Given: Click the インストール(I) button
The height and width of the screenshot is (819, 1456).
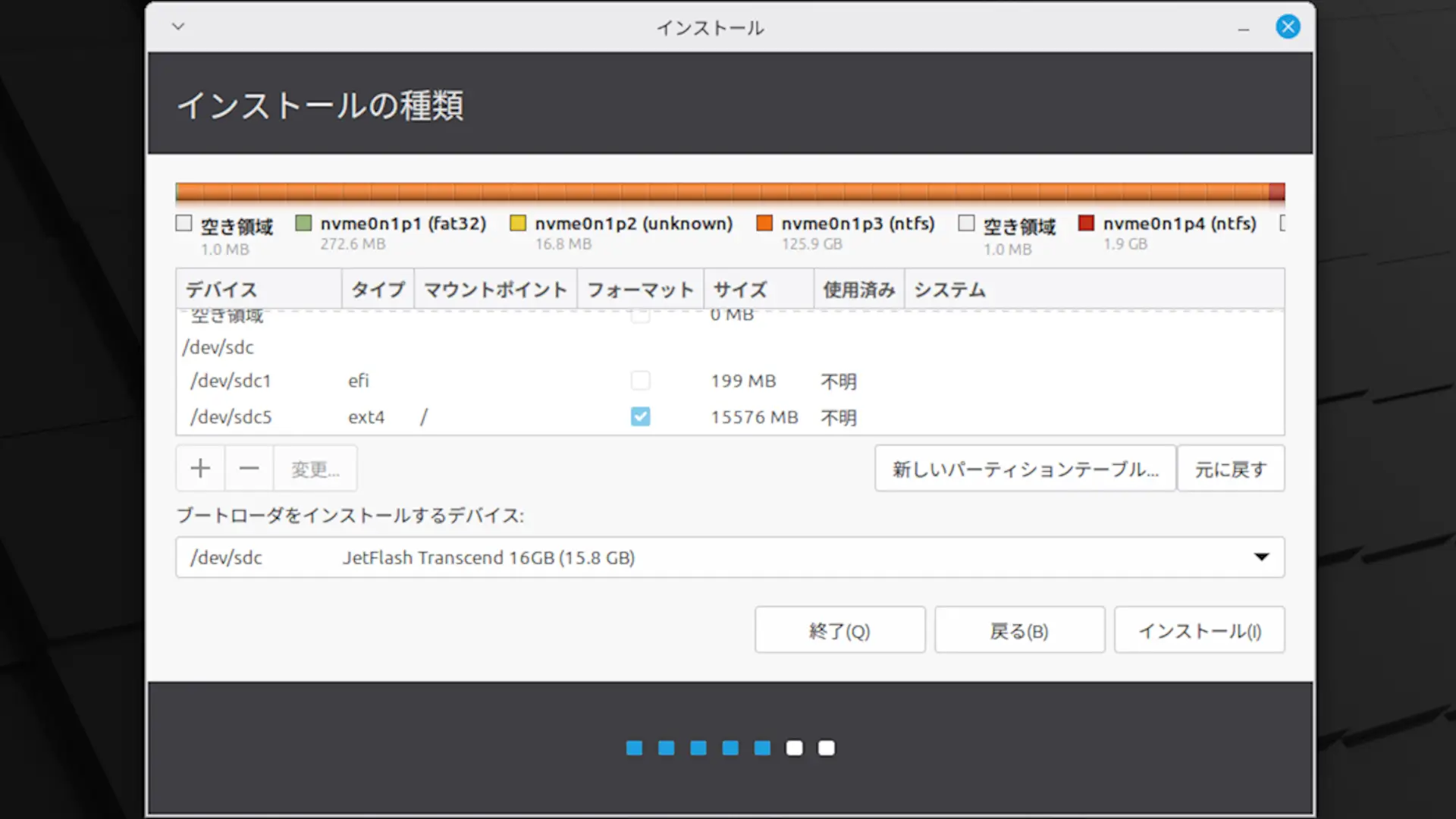Looking at the screenshot, I should pos(1199,630).
